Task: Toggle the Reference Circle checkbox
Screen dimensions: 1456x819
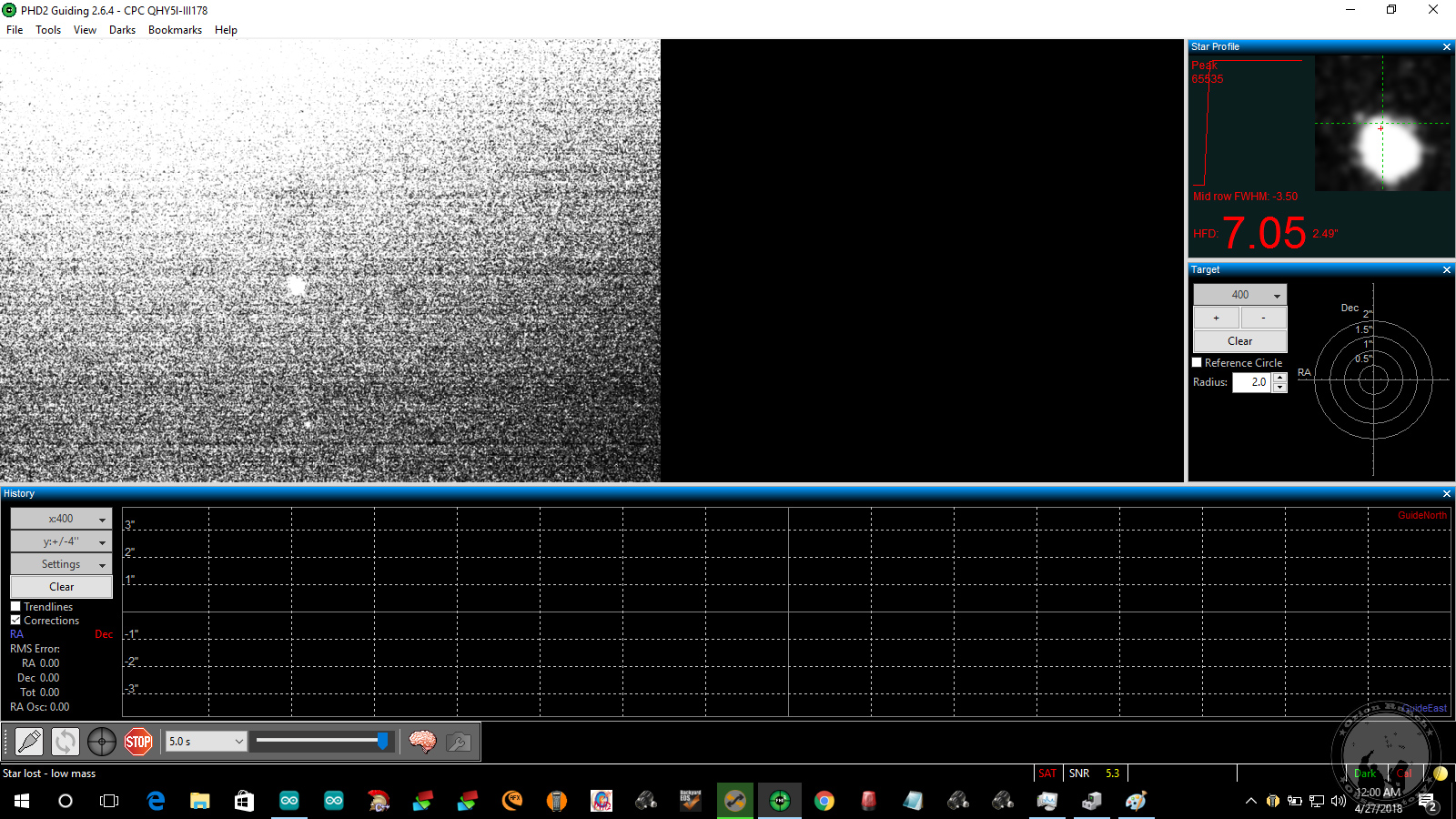Action: (x=1198, y=362)
